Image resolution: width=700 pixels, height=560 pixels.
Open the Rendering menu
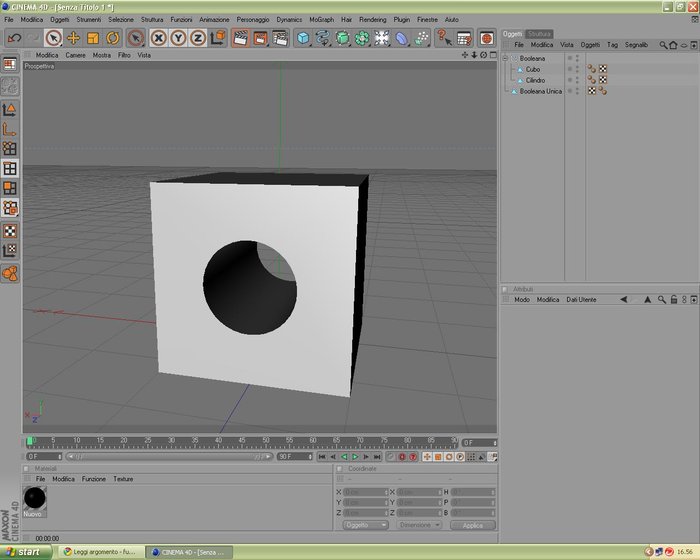pos(372,20)
